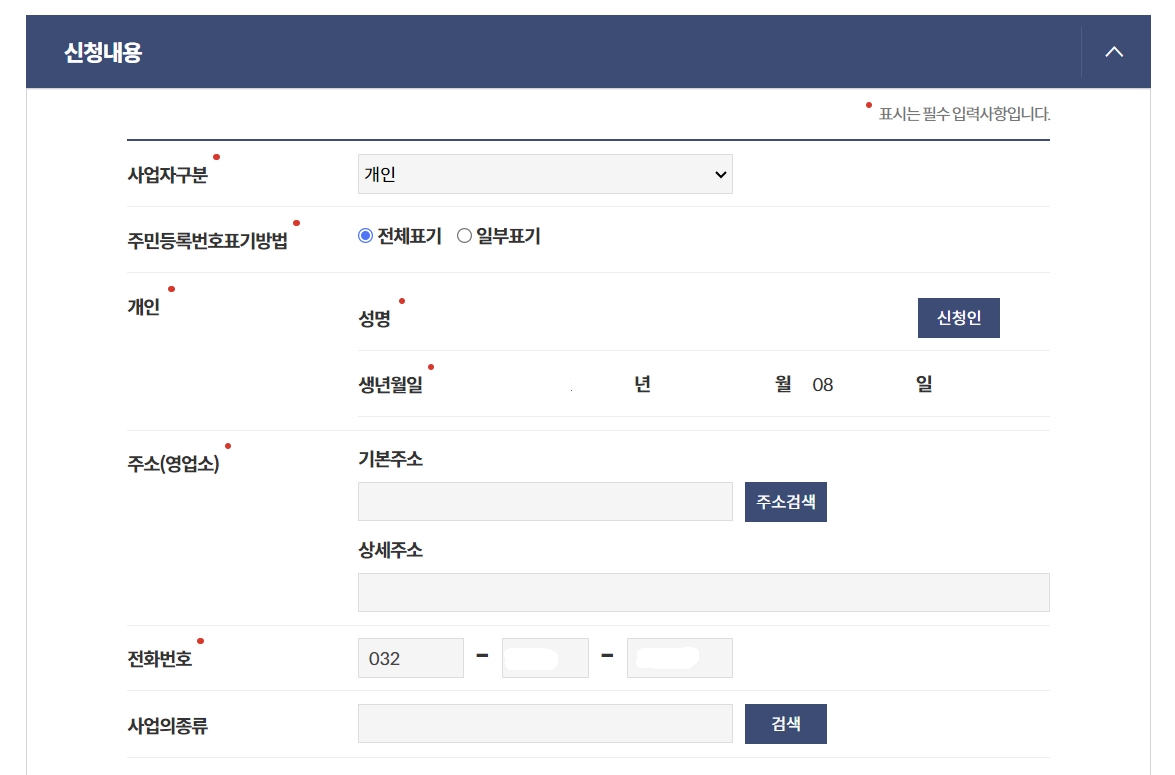Click the 검색 button for 사업의종류
The height and width of the screenshot is (775, 1175).
tap(785, 723)
